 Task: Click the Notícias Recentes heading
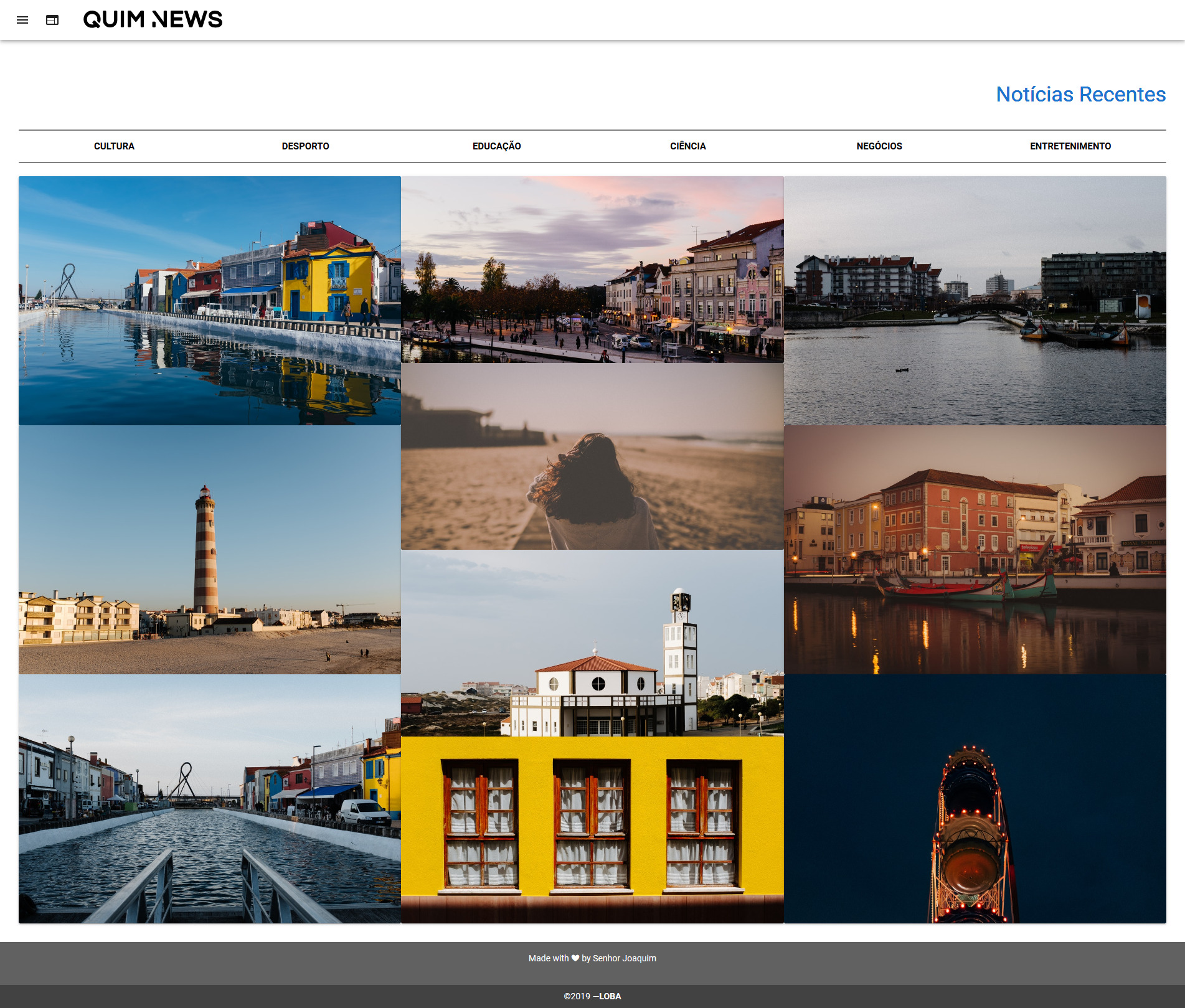click(1080, 94)
